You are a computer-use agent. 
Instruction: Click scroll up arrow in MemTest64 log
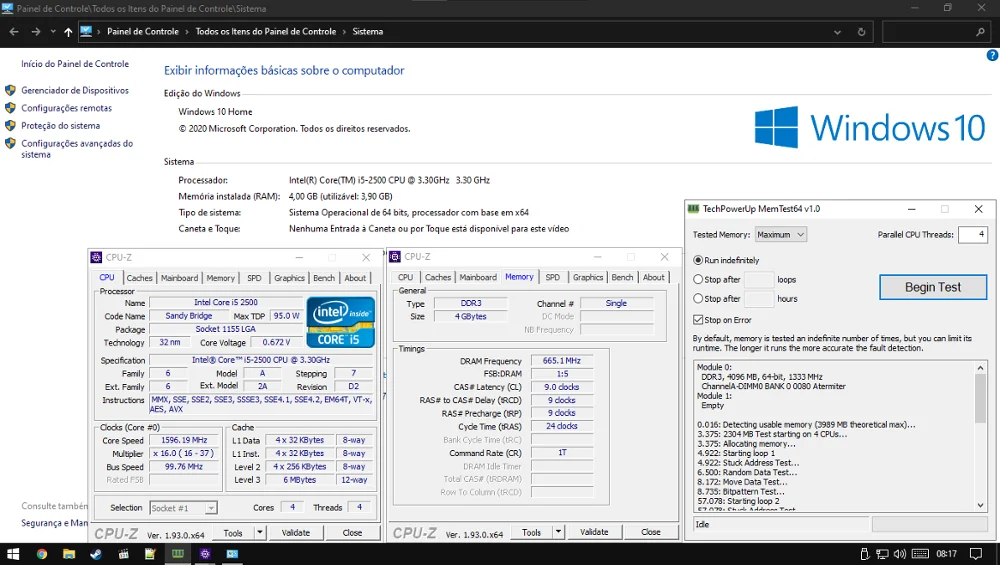pos(981,368)
